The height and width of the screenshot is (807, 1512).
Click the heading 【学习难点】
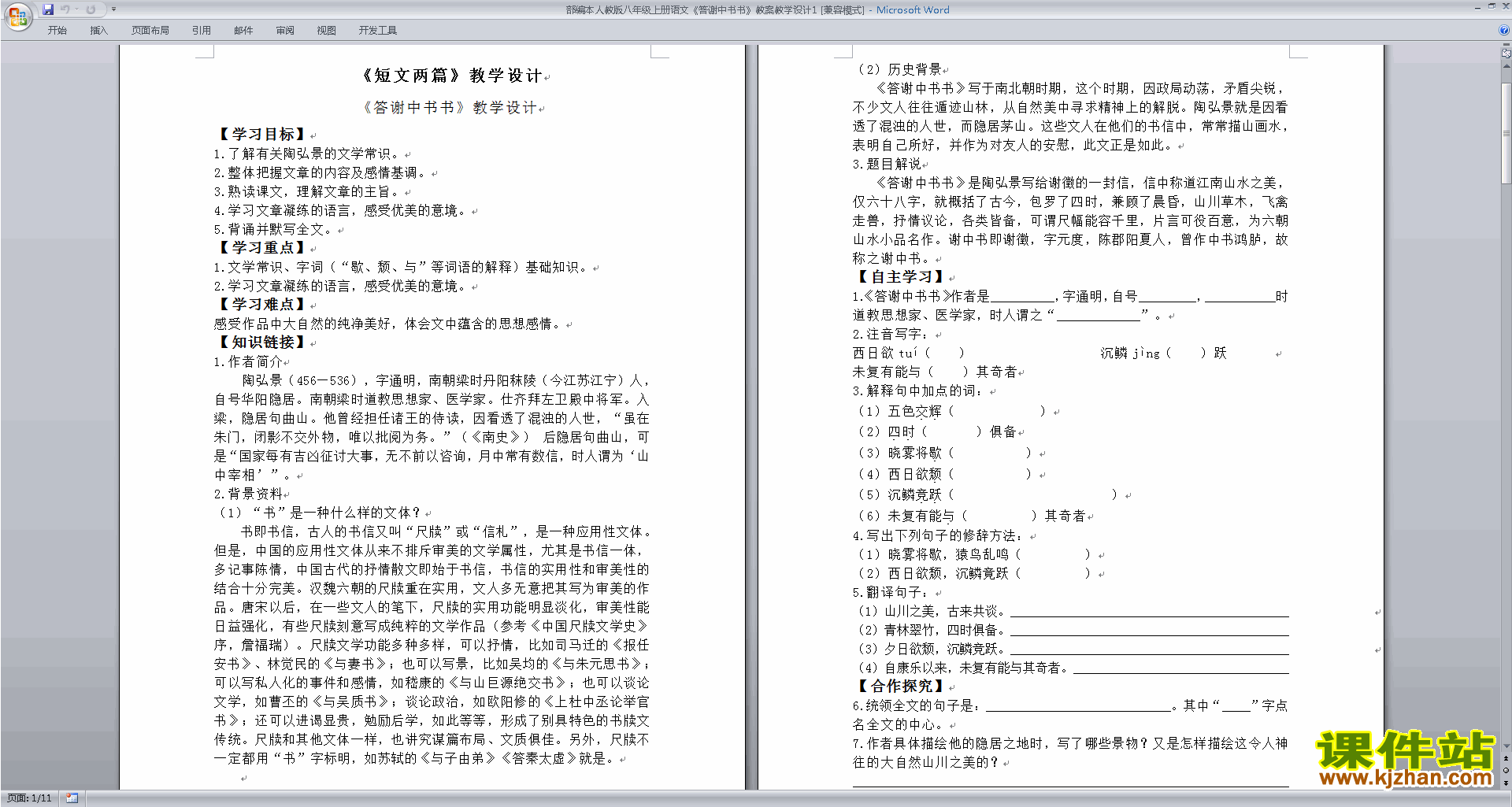[262, 305]
